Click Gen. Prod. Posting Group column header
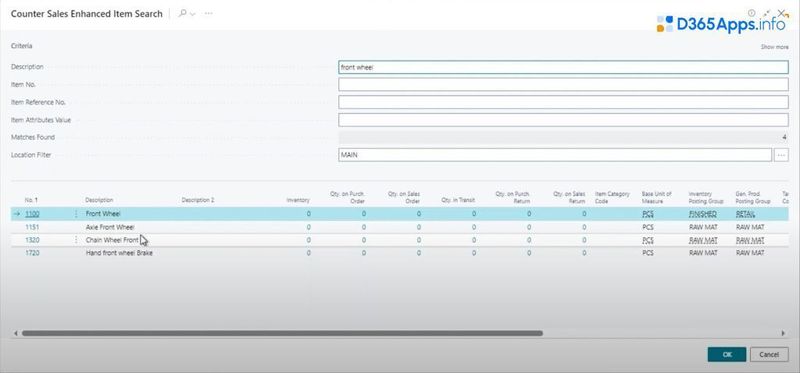This screenshot has width=800, height=373. pos(753,197)
